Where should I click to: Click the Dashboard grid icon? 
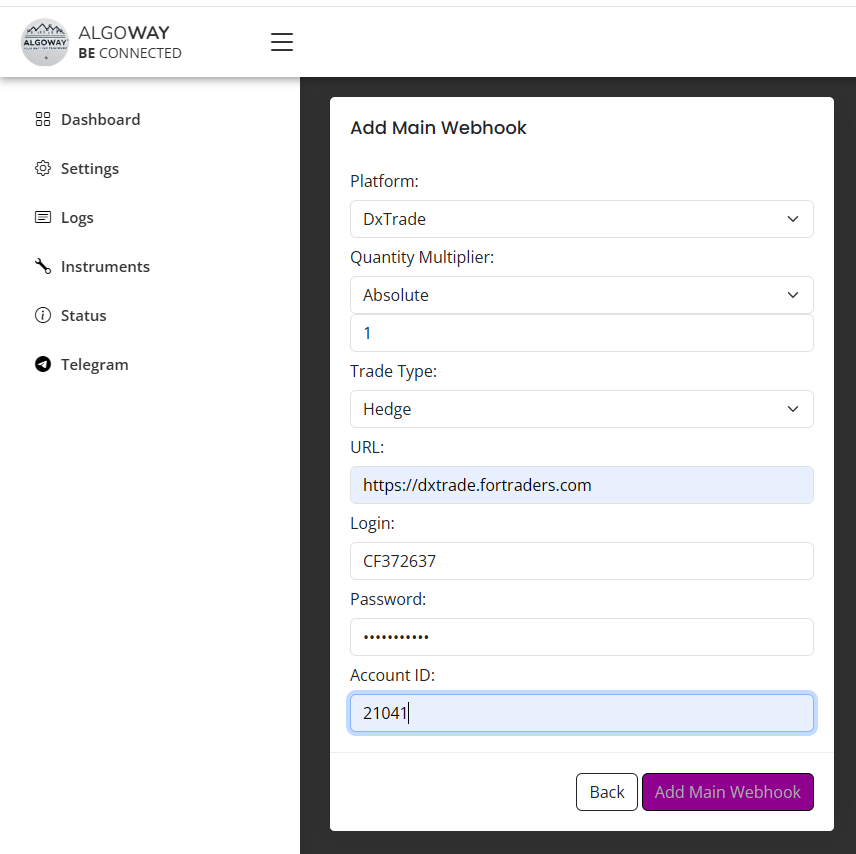43,119
